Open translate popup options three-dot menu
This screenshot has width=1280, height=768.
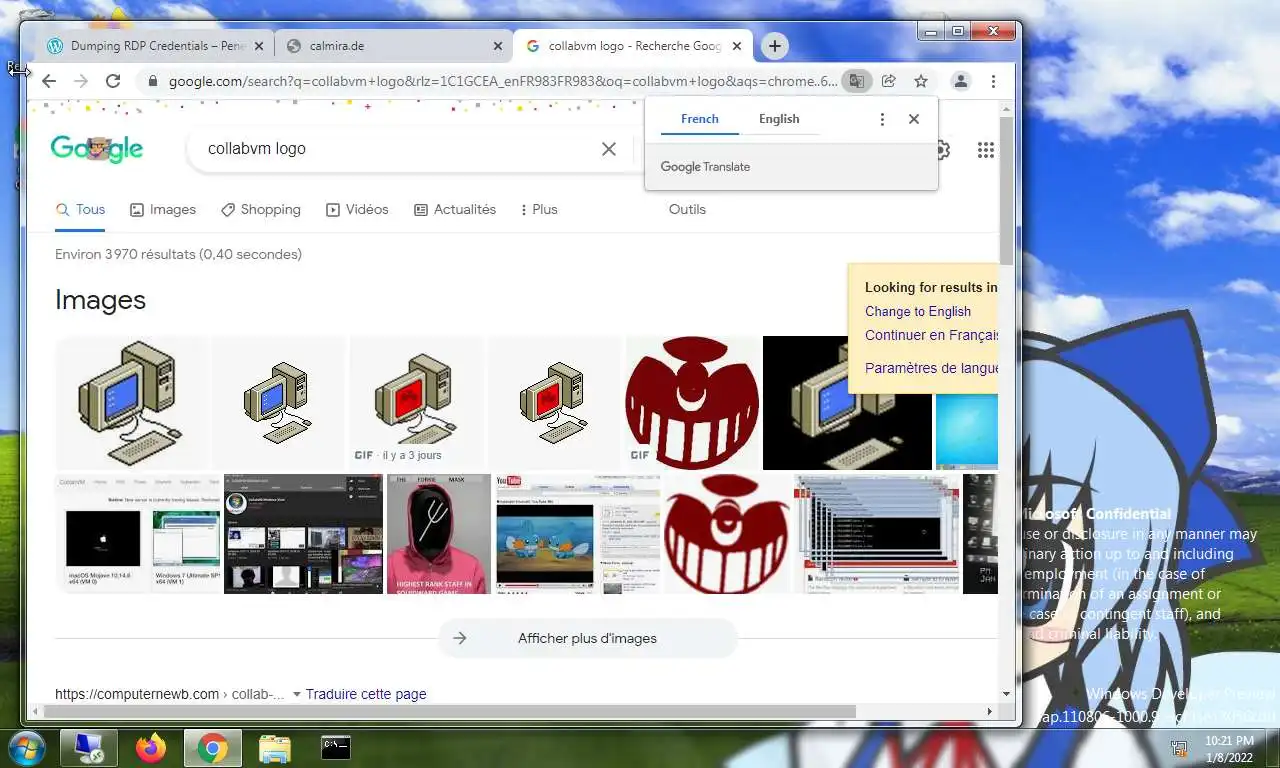(x=881, y=119)
